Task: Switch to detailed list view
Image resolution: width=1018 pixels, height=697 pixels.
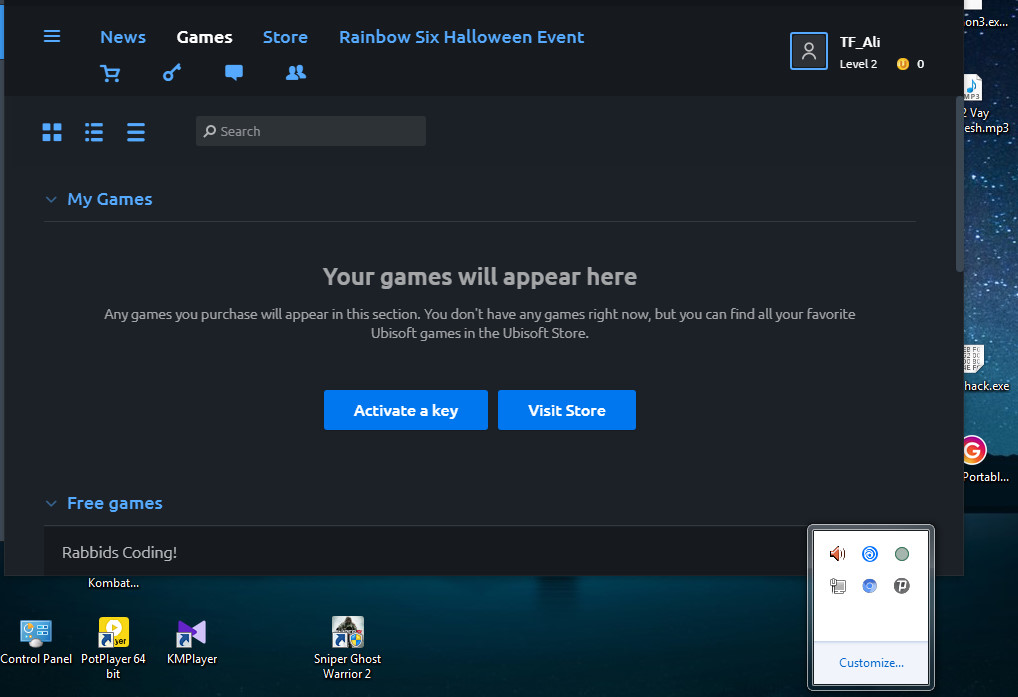Action: [93, 131]
